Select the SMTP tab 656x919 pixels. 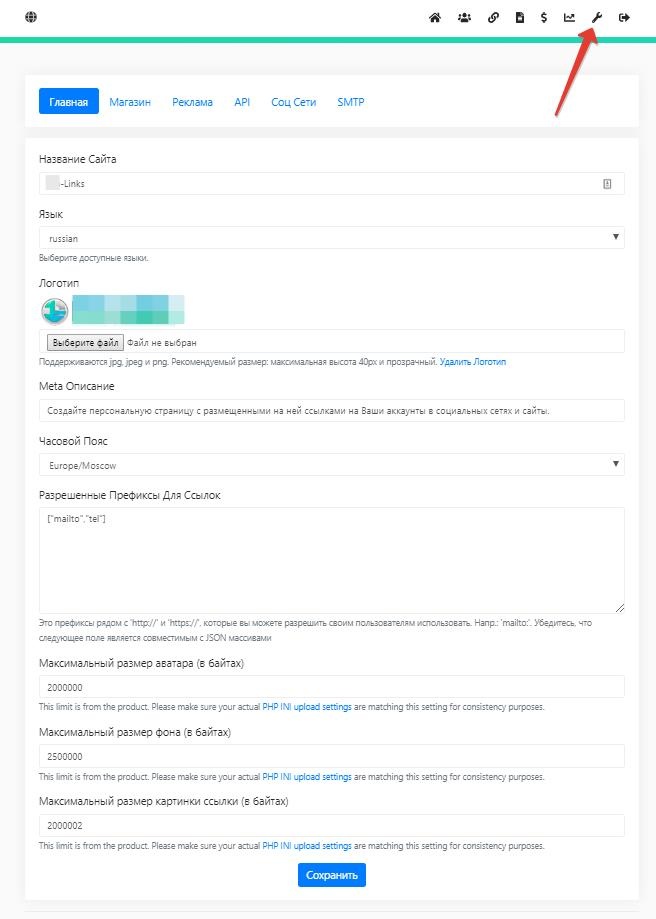coord(350,102)
